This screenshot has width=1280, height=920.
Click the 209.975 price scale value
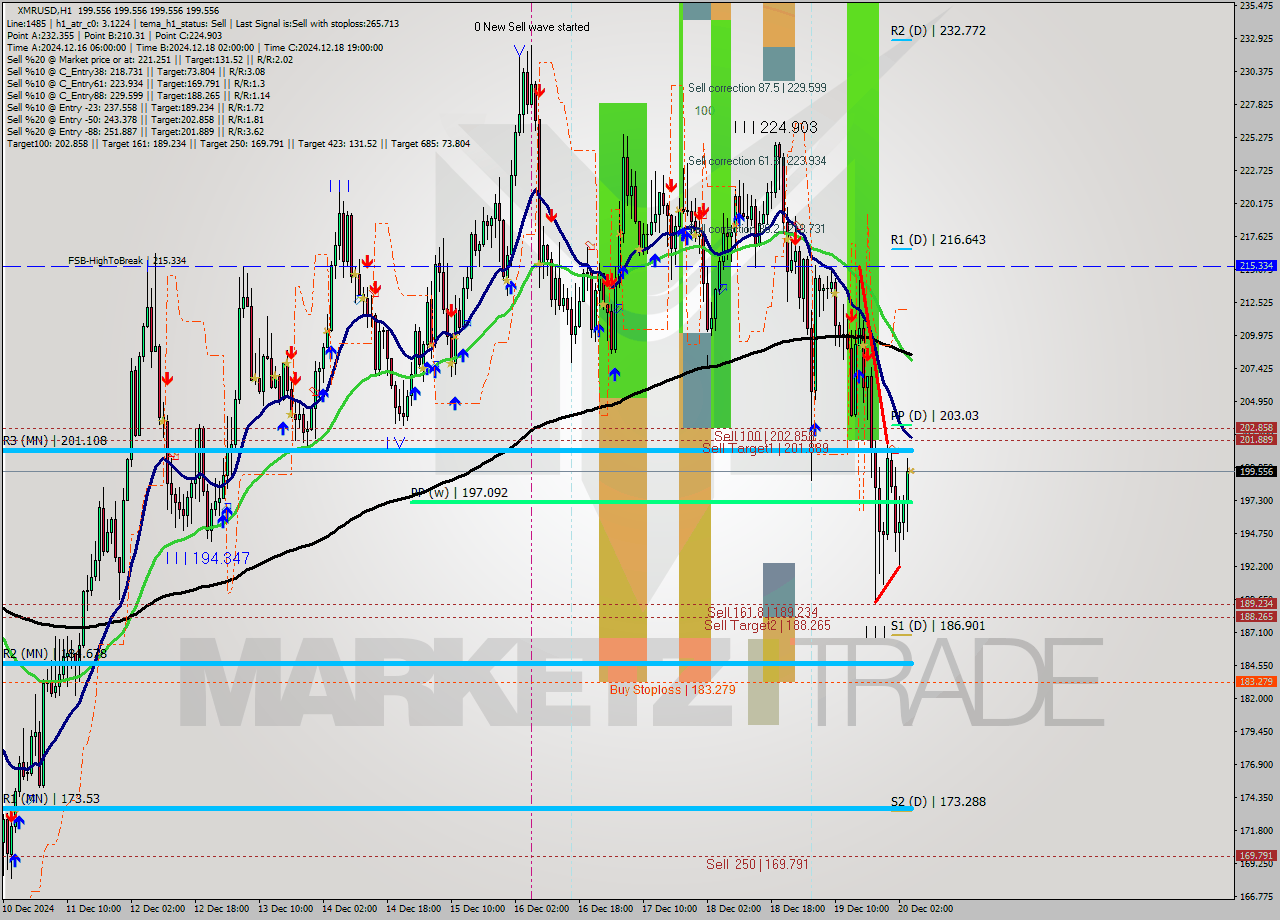(x=1256, y=336)
